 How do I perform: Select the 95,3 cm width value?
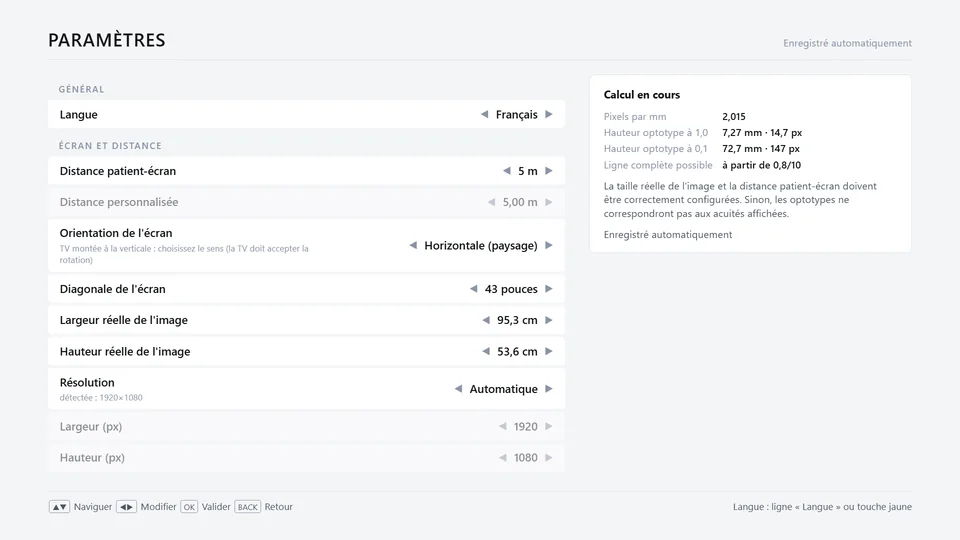click(517, 320)
